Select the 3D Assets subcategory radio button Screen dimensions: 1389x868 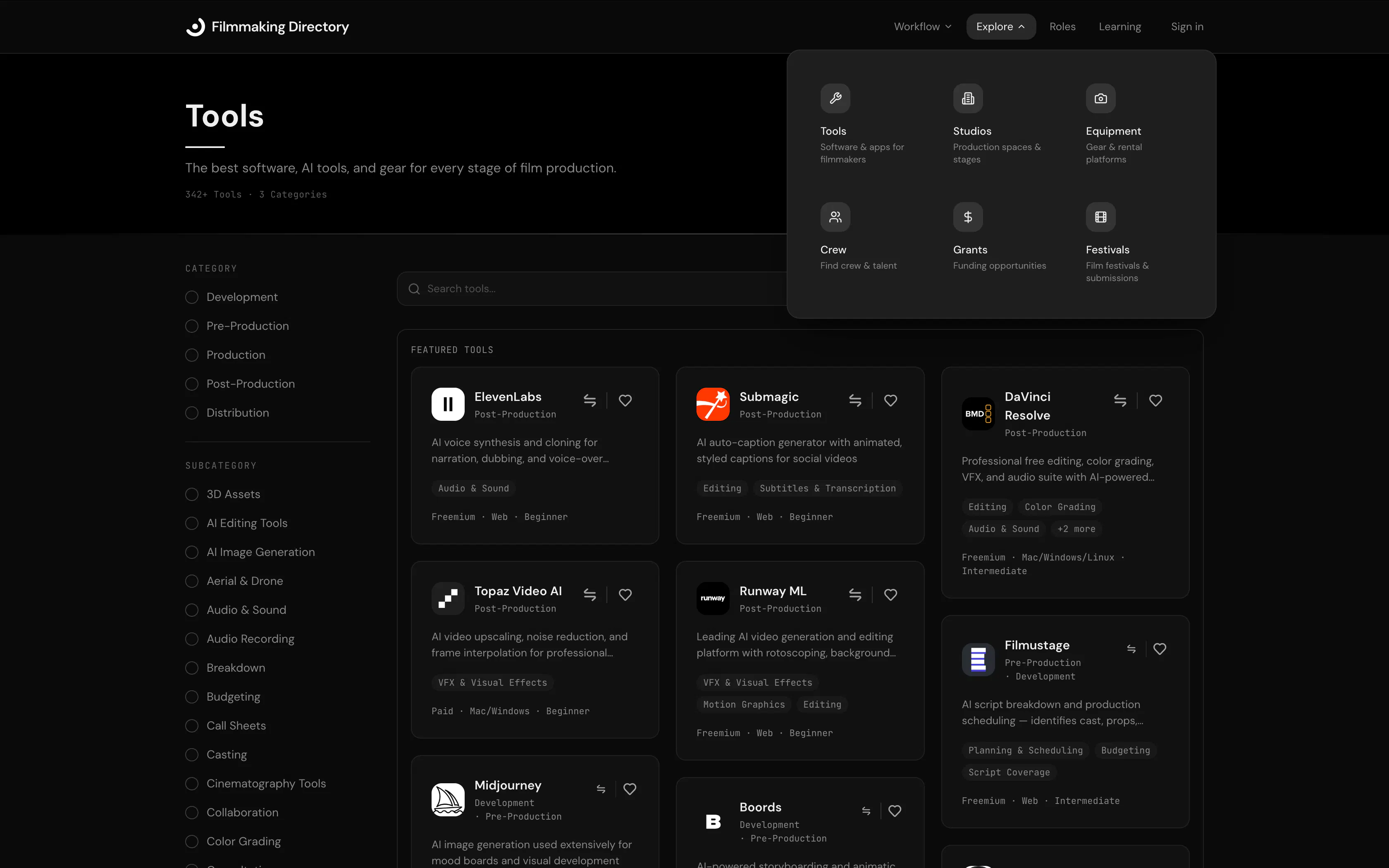coord(192,494)
